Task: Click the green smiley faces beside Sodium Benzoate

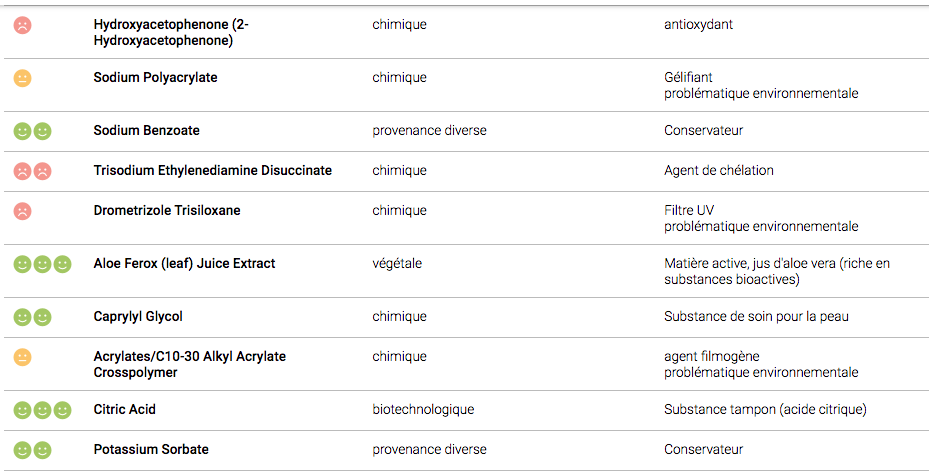Action: click(x=32, y=131)
